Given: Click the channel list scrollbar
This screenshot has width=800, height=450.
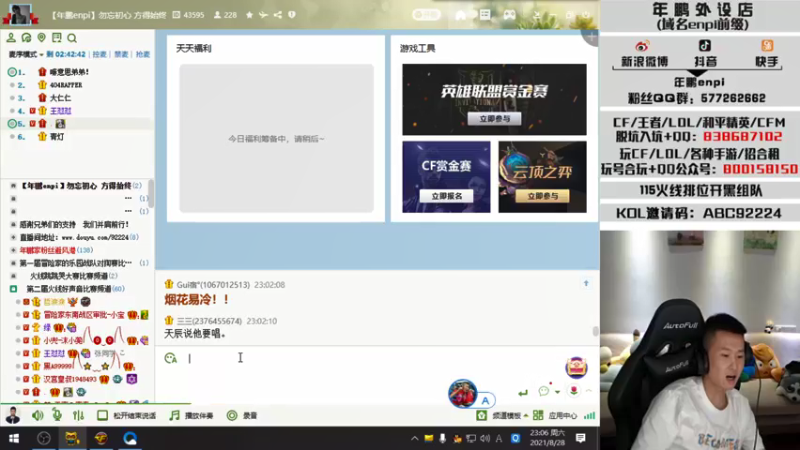Looking at the screenshot, I should (x=152, y=193).
